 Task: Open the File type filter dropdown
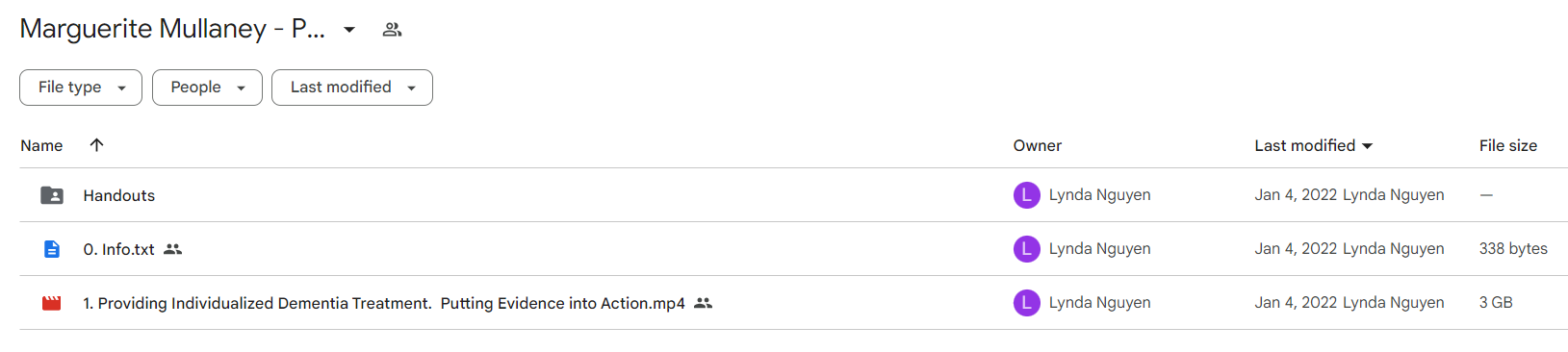point(81,88)
